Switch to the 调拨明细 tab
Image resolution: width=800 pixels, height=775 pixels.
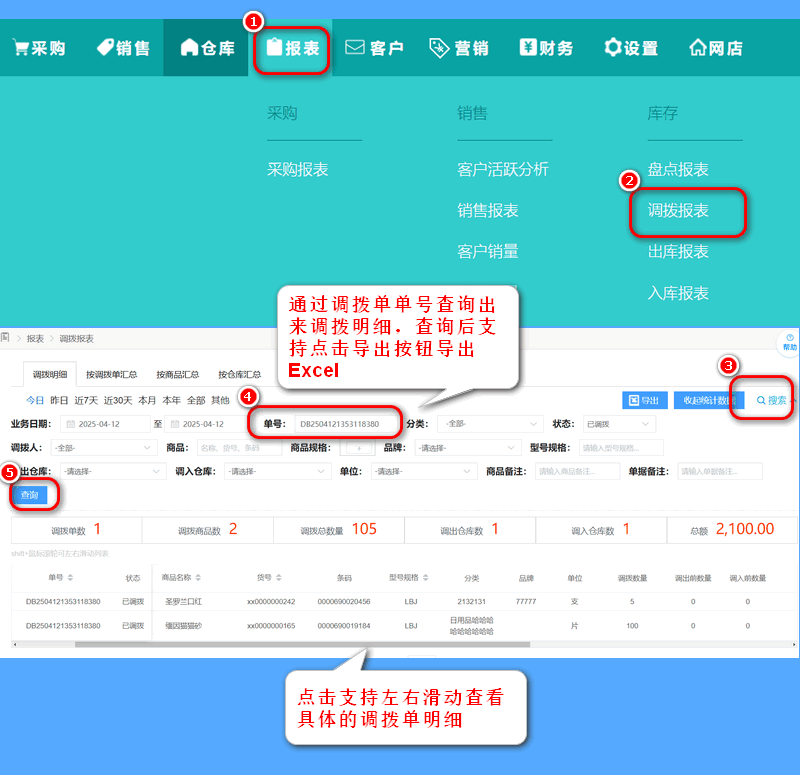pos(50,374)
